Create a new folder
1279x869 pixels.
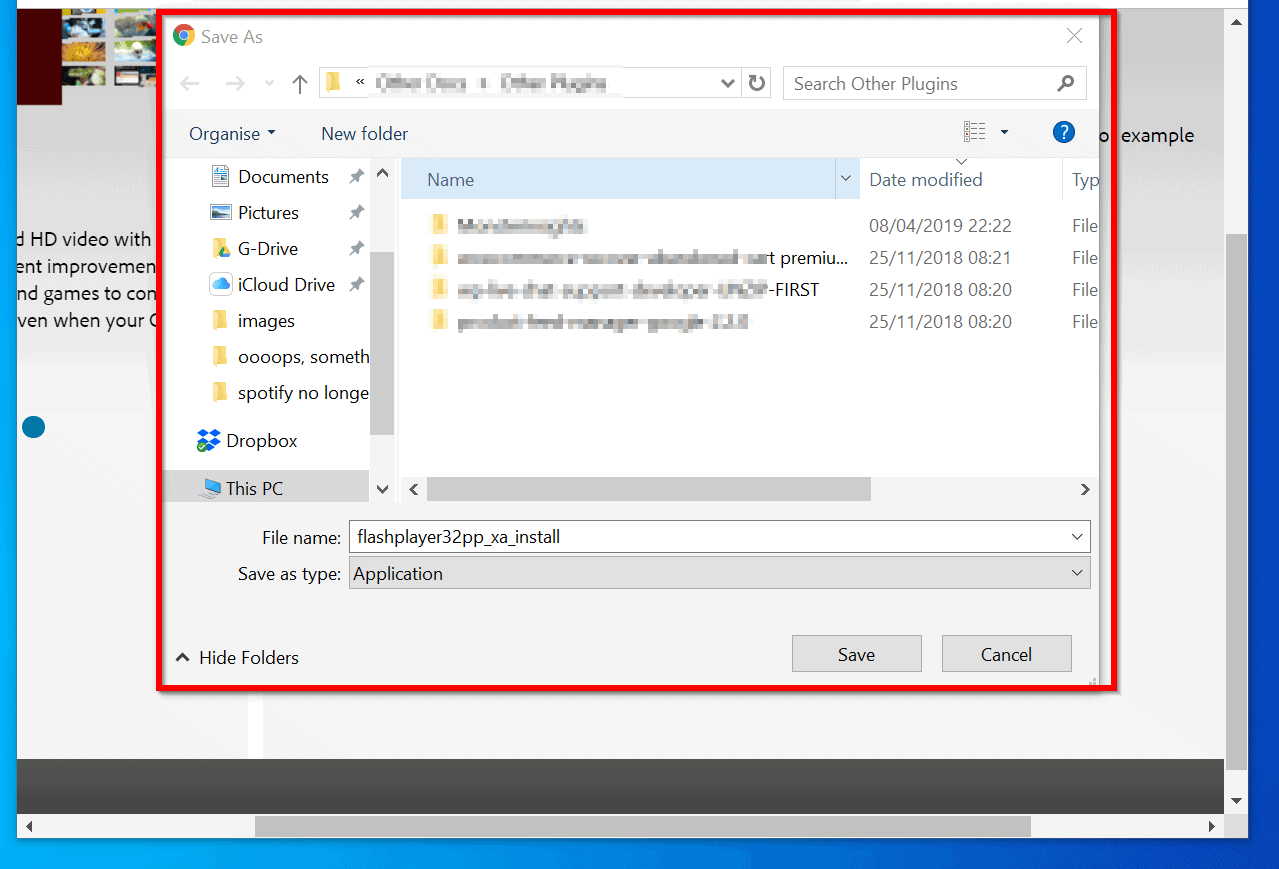coord(364,133)
